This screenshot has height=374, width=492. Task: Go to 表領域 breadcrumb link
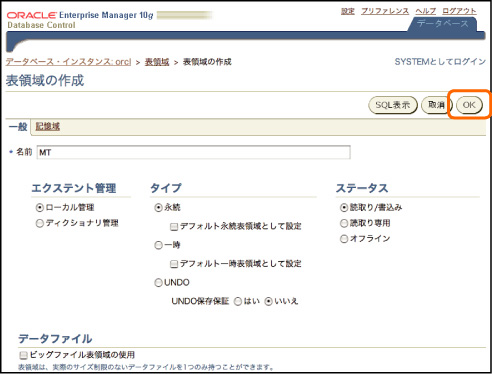click(157, 62)
